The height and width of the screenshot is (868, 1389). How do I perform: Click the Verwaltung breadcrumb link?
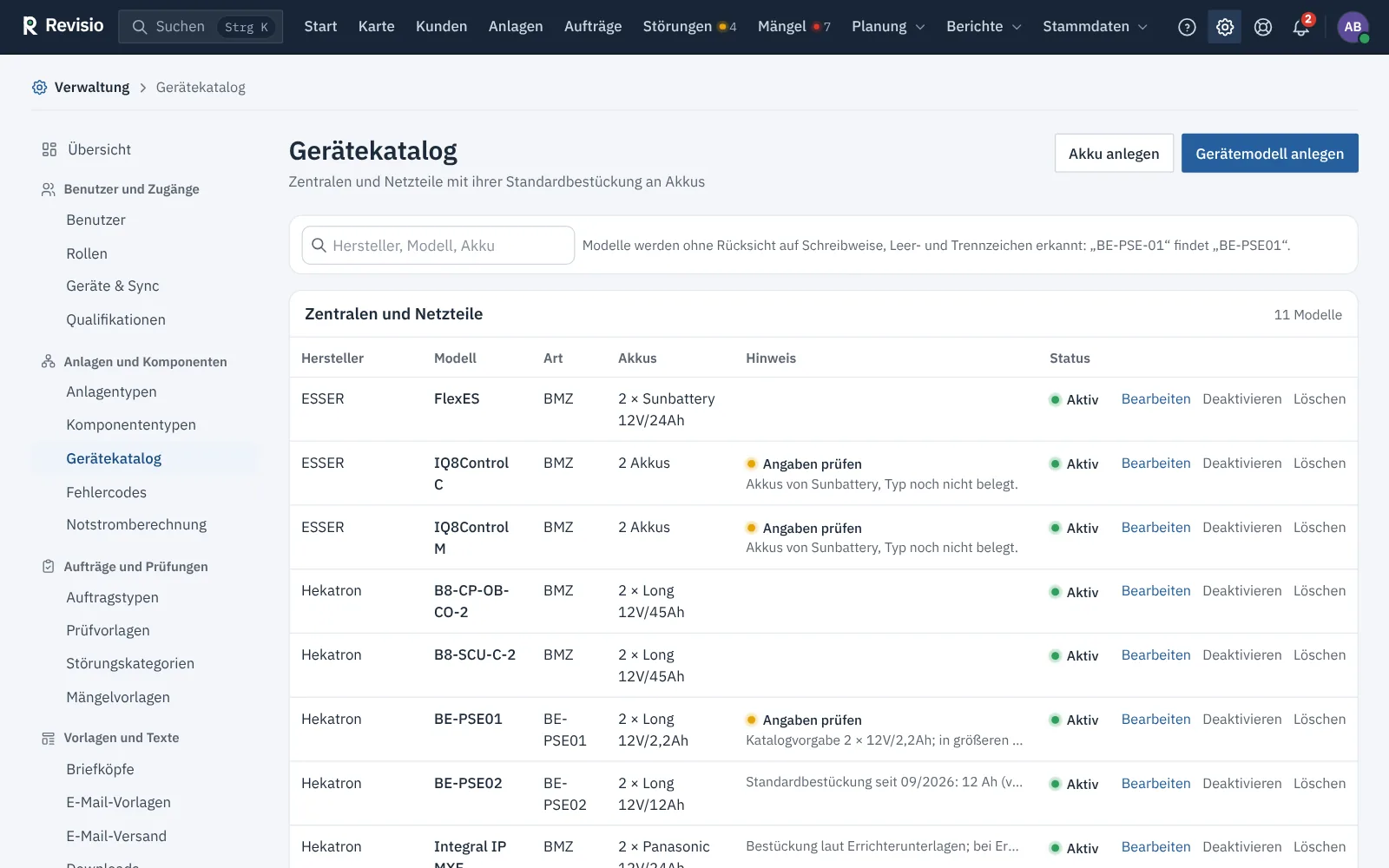(92, 87)
